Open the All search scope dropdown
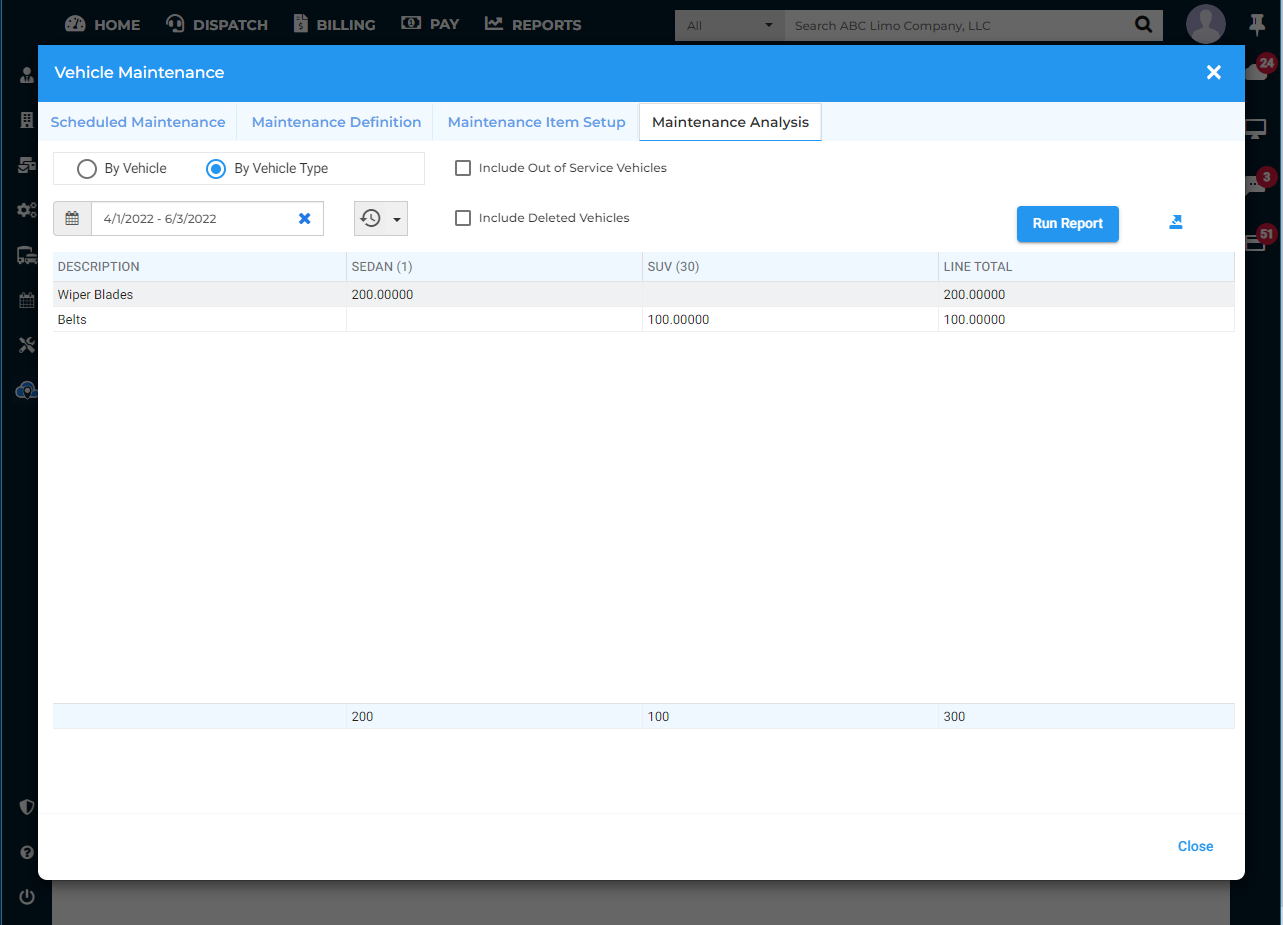This screenshot has width=1283, height=925. click(730, 25)
